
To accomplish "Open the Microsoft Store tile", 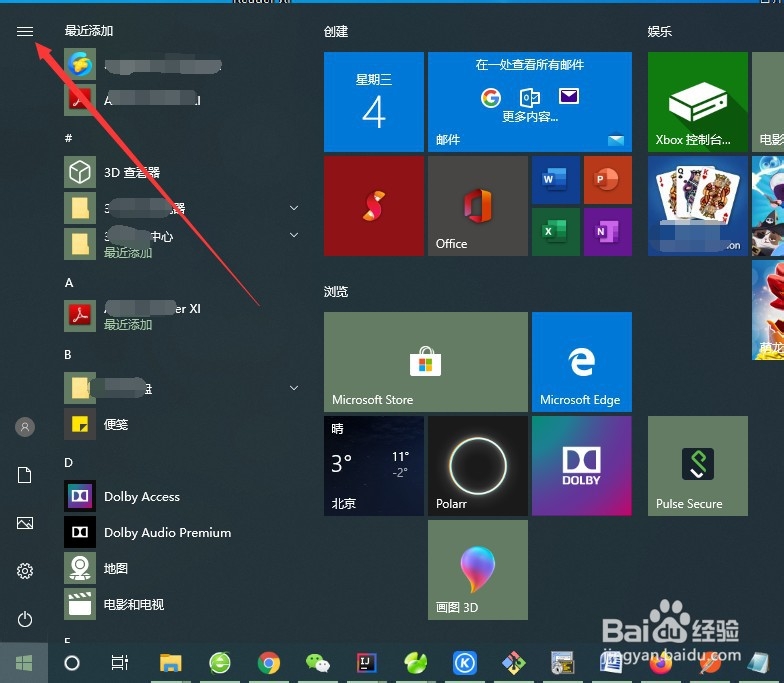I will (x=426, y=362).
